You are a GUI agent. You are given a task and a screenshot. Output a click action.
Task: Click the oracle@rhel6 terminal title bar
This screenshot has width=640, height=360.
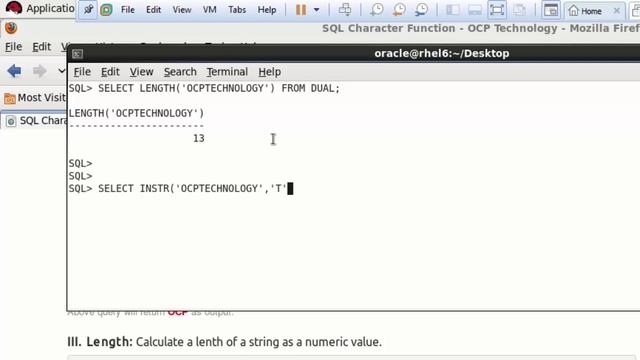pyautogui.click(x=442, y=53)
